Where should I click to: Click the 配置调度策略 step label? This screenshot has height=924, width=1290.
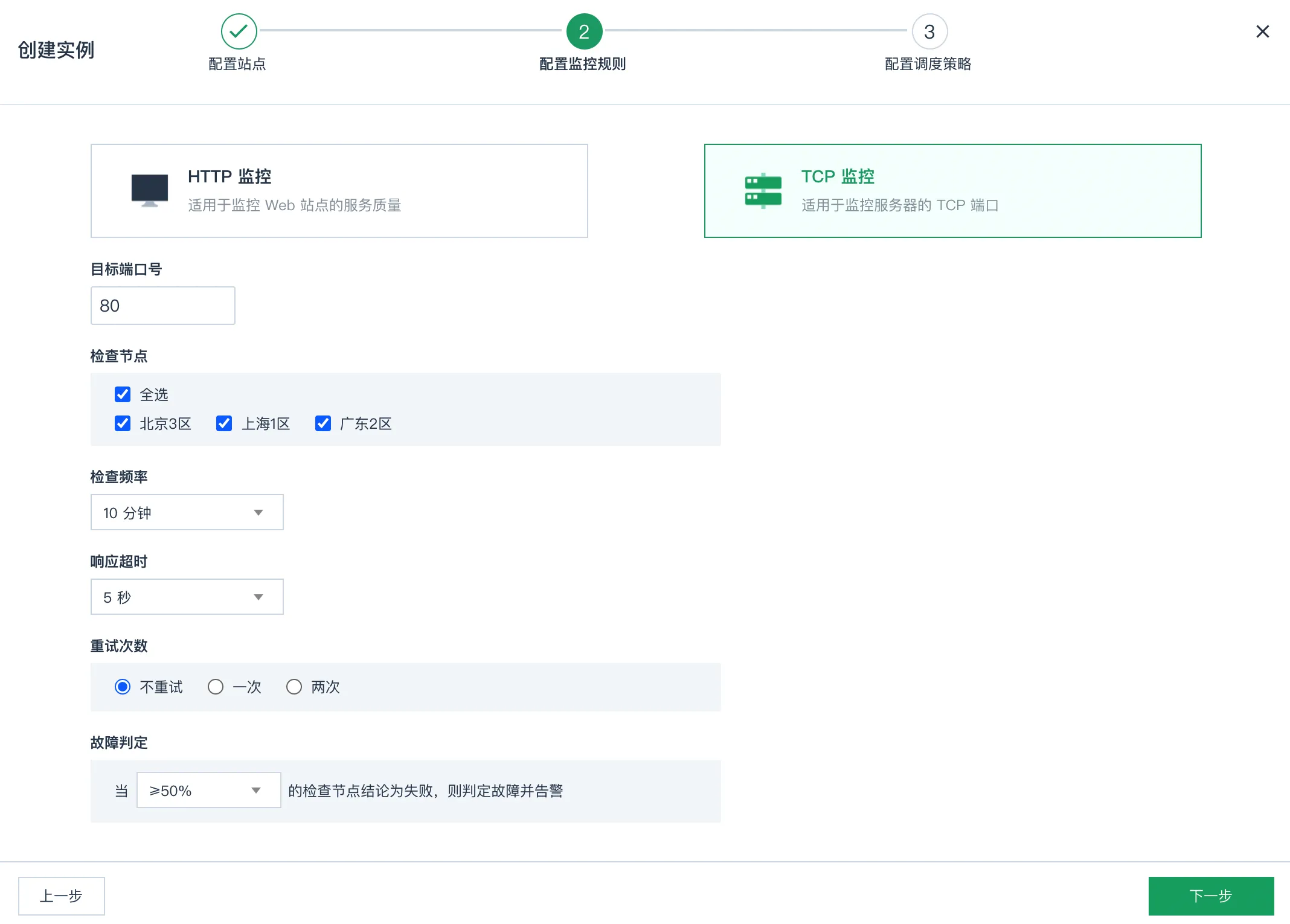click(928, 64)
